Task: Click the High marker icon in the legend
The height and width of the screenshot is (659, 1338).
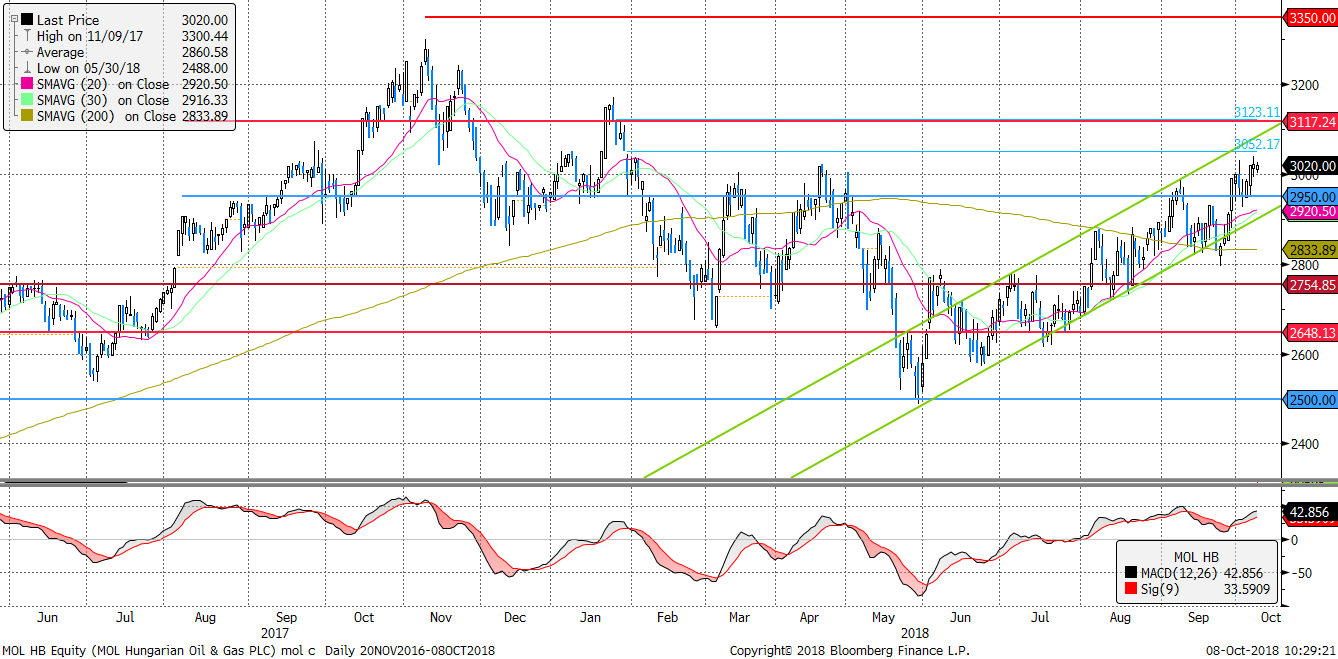Action: [x=26, y=36]
